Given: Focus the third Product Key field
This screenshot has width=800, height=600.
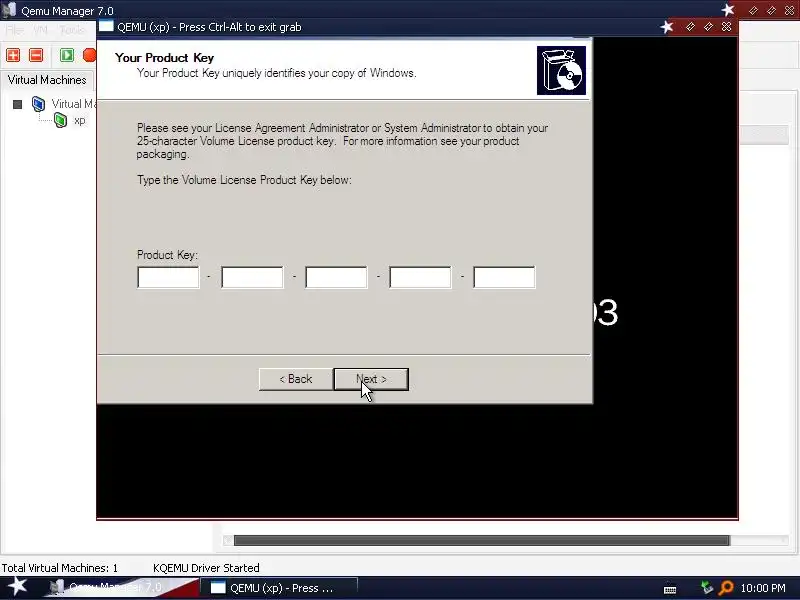Looking at the screenshot, I should [336, 277].
